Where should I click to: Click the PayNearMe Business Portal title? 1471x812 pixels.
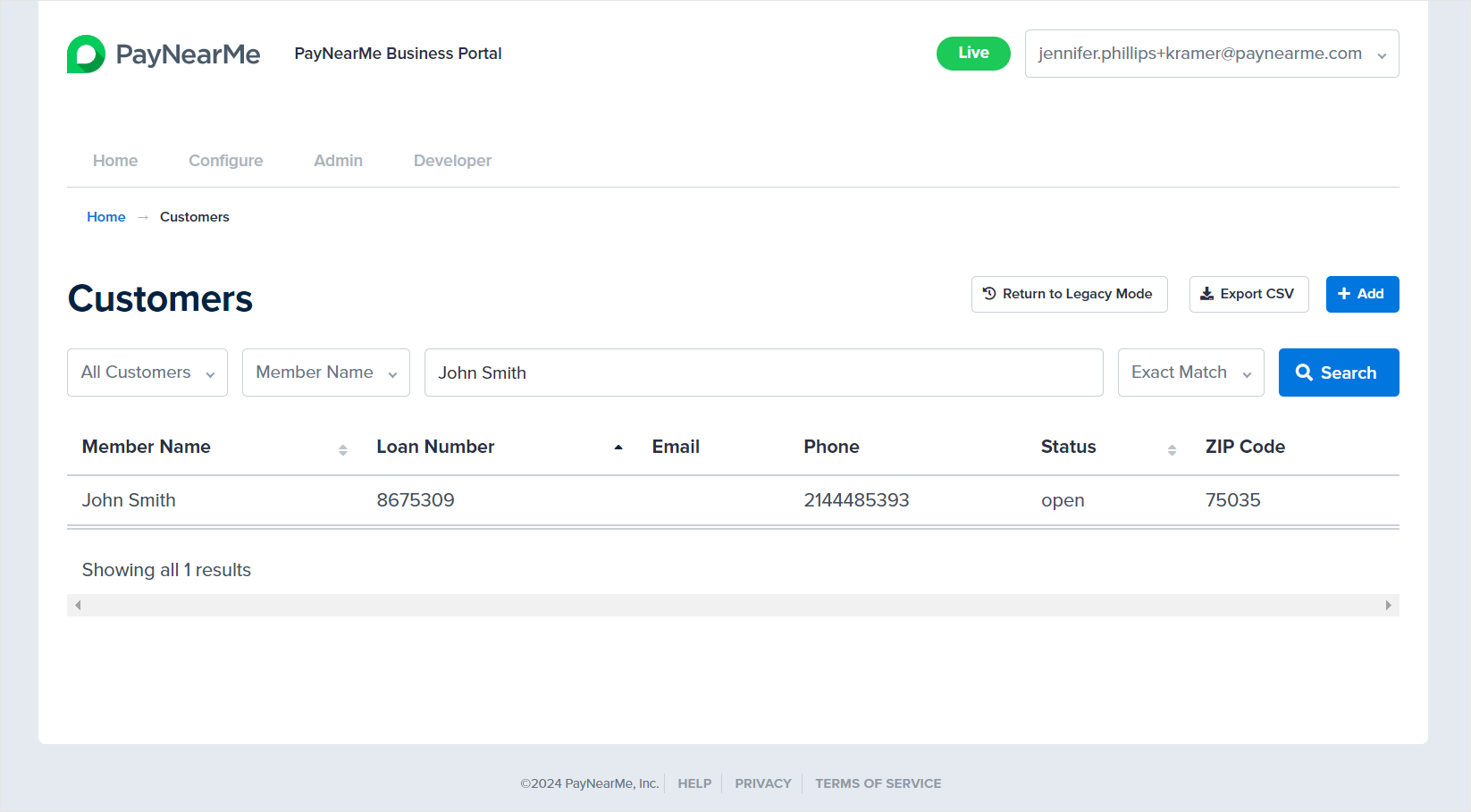coord(398,54)
